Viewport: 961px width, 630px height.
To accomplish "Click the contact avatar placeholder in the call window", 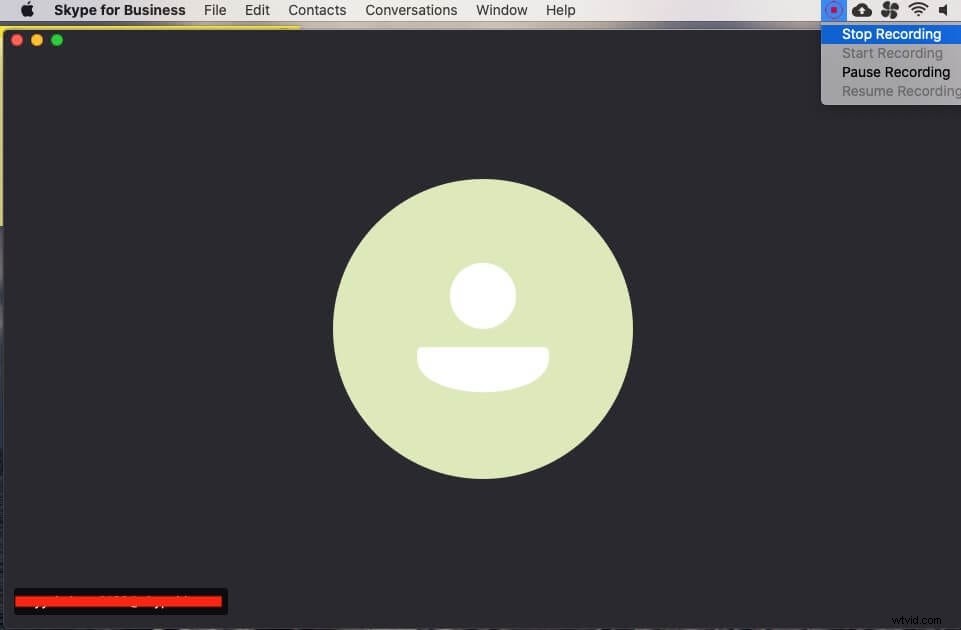I will pyautogui.click(x=483, y=328).
